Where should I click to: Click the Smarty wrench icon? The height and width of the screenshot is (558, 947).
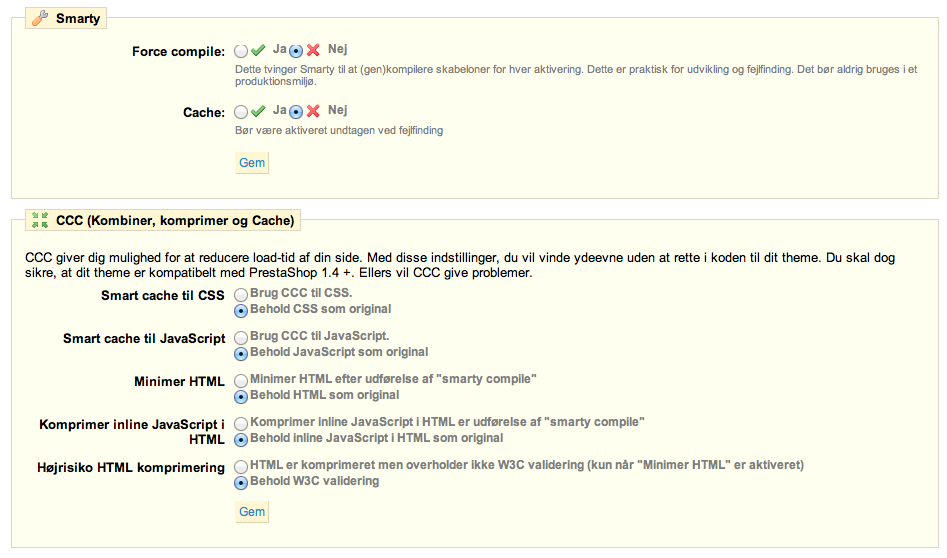click(x=40, y=18)
